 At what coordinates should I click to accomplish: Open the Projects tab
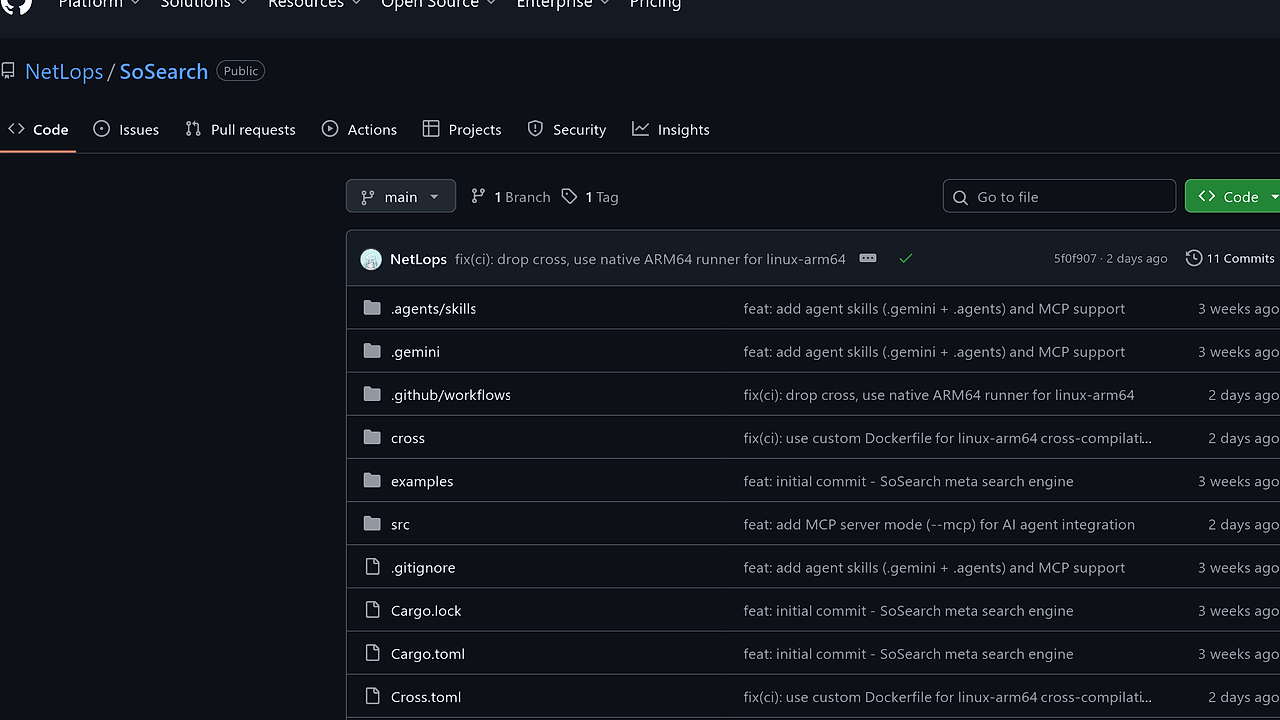tap(462, 129)
